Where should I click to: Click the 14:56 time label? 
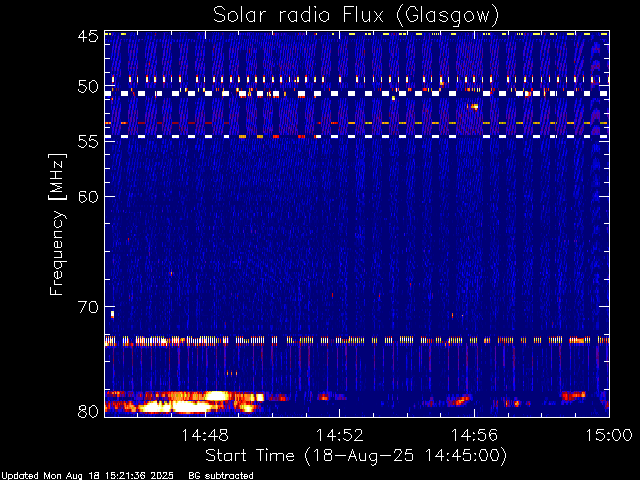click(474, 435)
